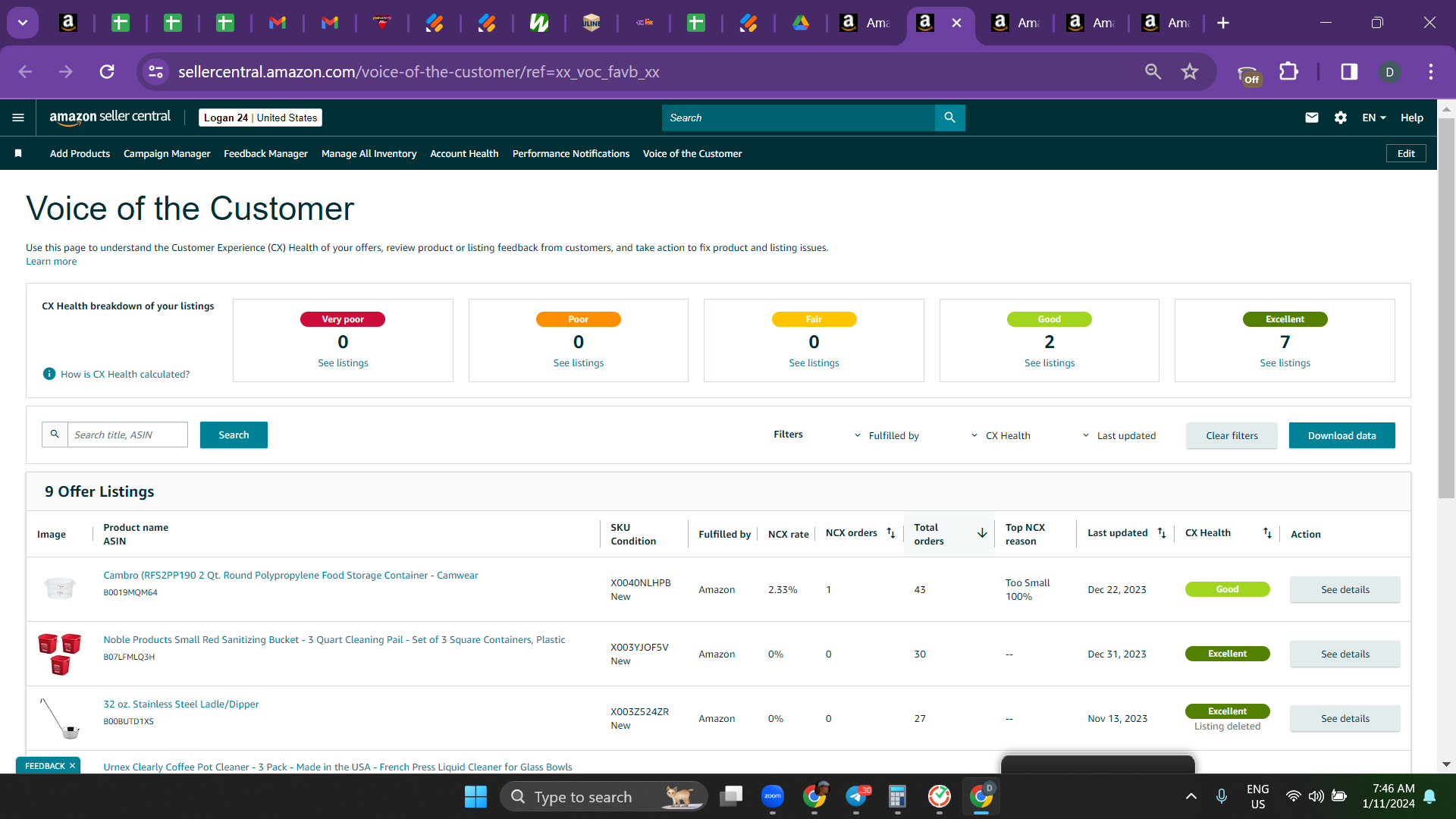Screen dimensions: 1456x819
Task: See listings under Very poor rating
Action: [x=343, y=363]
